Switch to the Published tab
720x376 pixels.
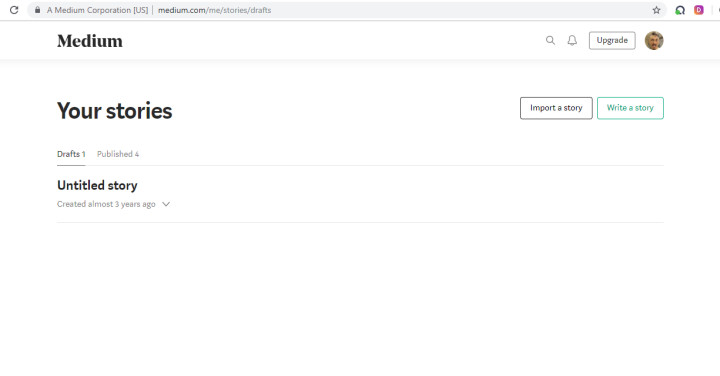click(x=118, y=154)
